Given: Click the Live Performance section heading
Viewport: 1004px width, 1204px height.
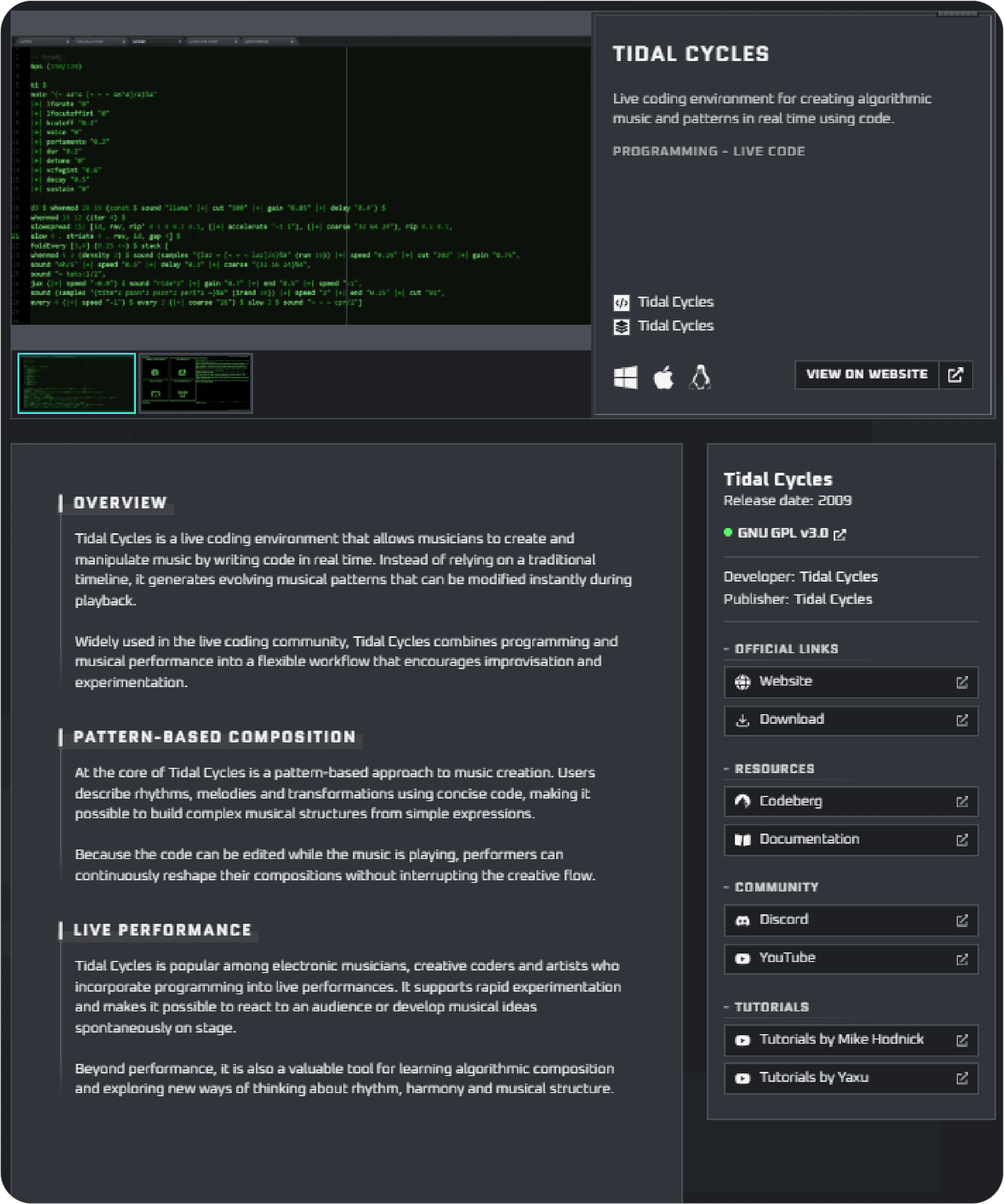Looking at the screenshot, I should coord(163,930).
